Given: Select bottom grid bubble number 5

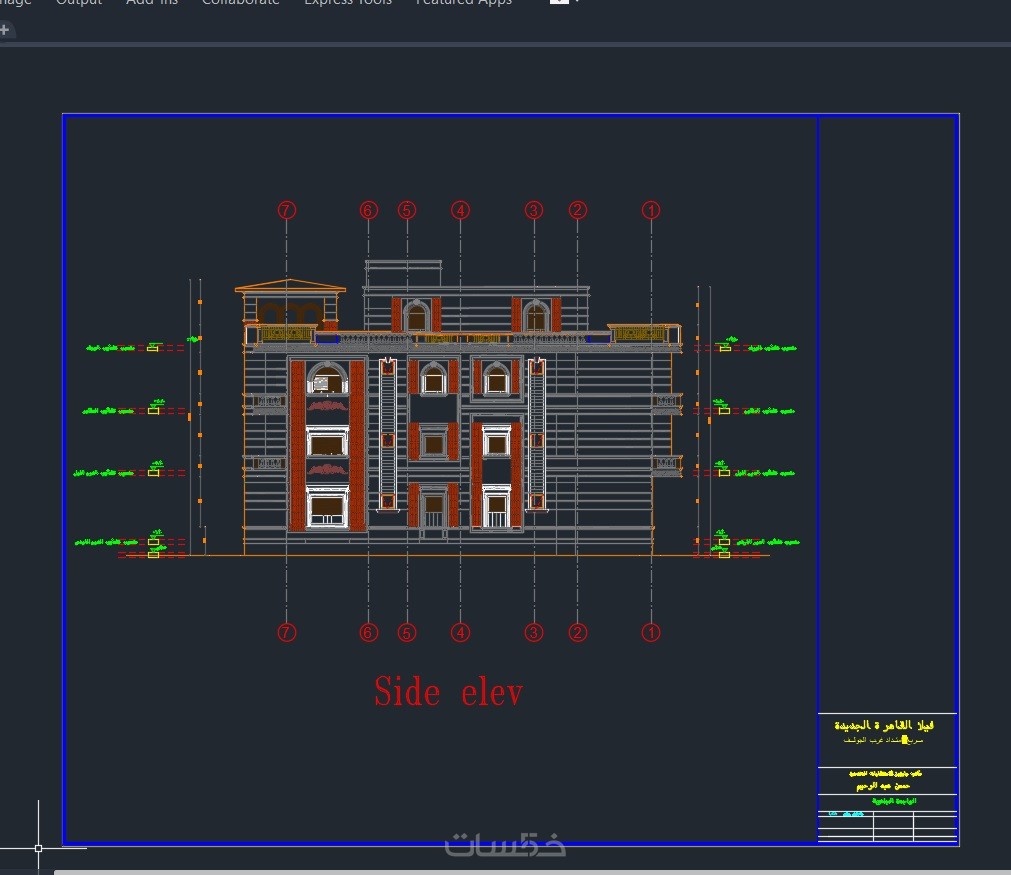Looking at the screenshot, I should [407, 633].
